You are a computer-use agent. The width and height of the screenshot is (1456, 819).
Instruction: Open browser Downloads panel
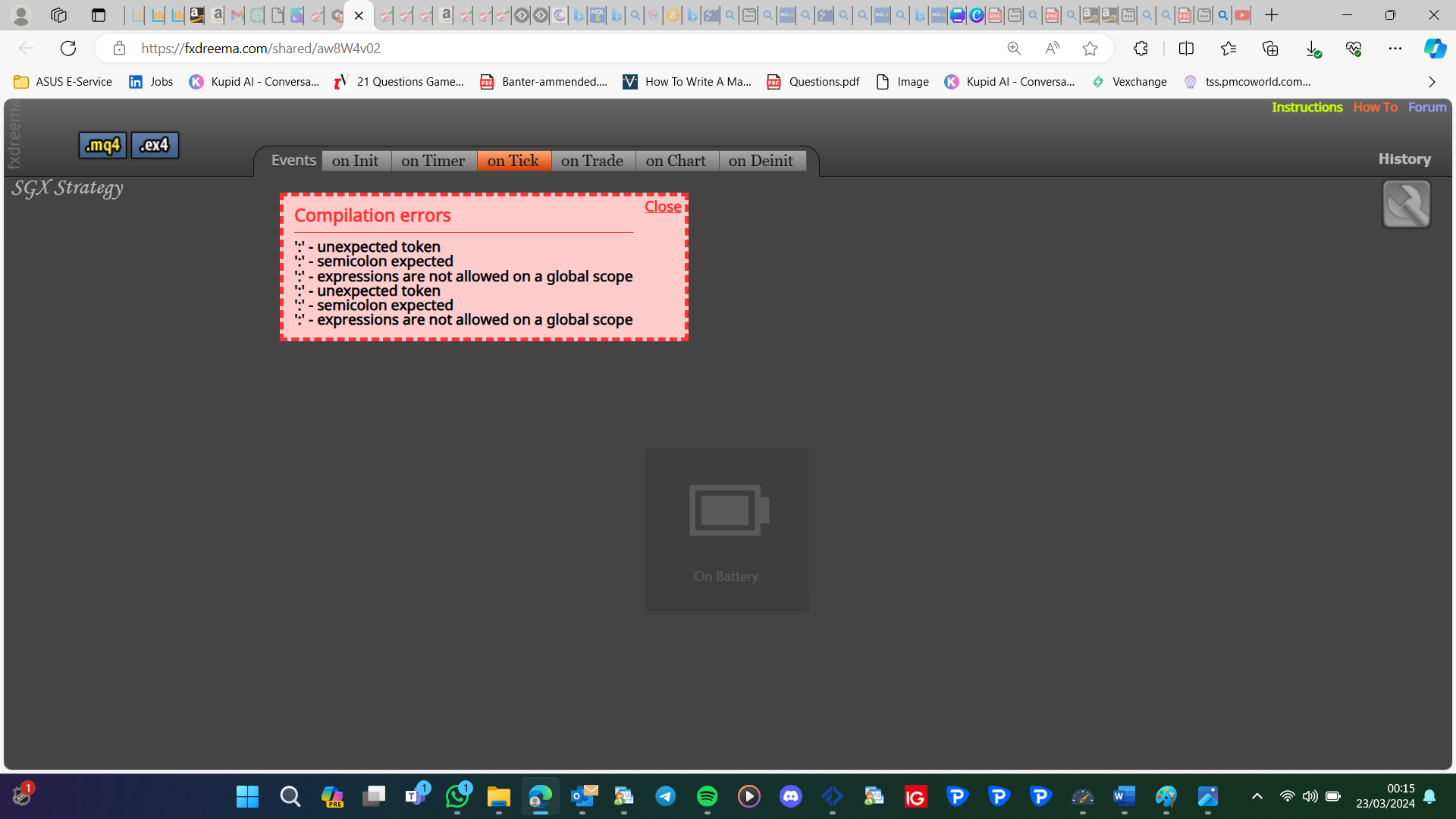tap(1313, 49)
